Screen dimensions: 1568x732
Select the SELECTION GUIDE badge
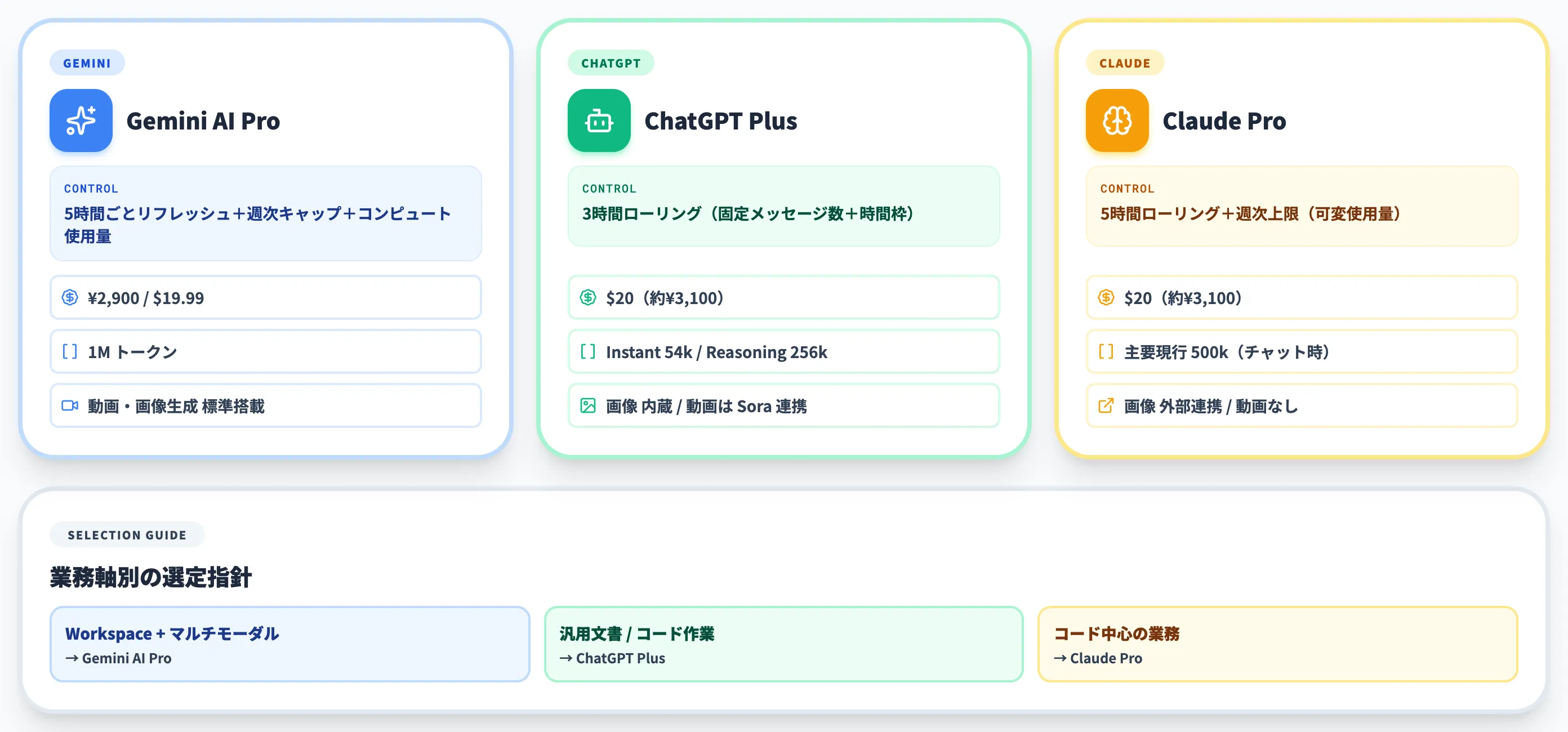click(x=127, y=535)
